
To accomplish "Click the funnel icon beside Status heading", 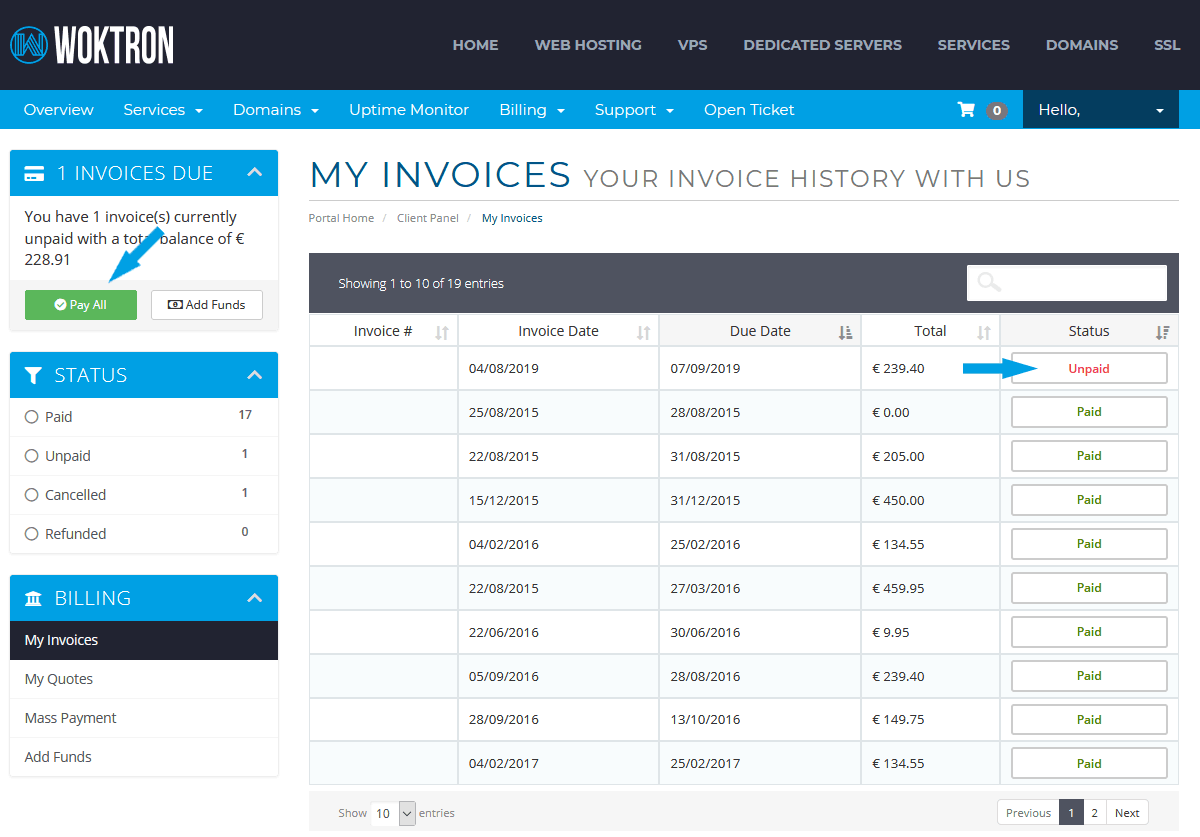I will 33,376.
